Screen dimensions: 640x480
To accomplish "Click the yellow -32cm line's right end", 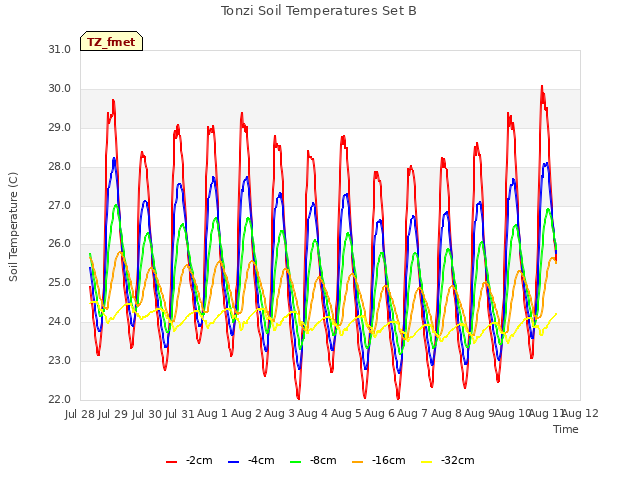I will (x=556, y=314).
